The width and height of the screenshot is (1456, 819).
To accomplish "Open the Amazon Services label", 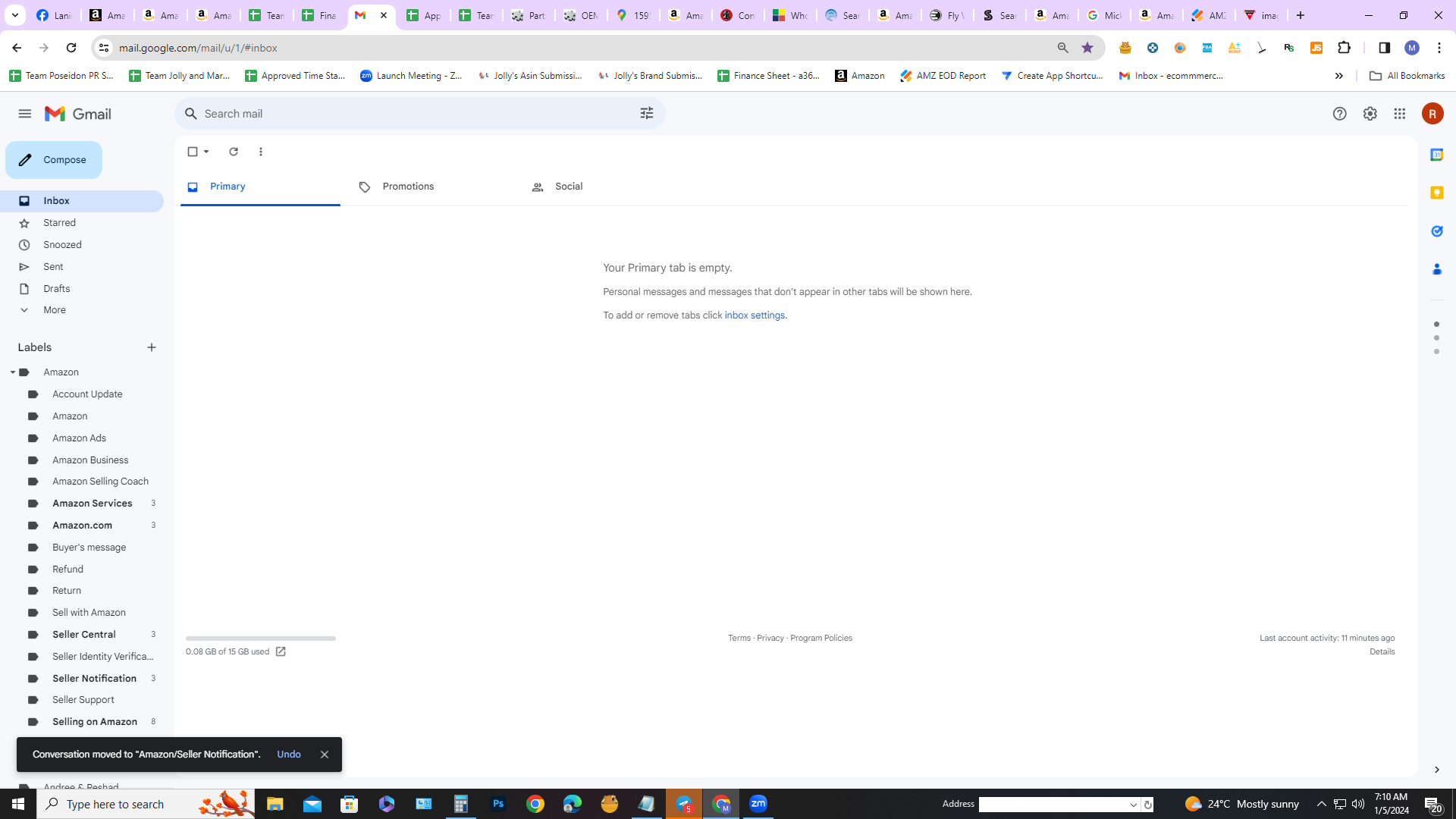I will [92, 504].
